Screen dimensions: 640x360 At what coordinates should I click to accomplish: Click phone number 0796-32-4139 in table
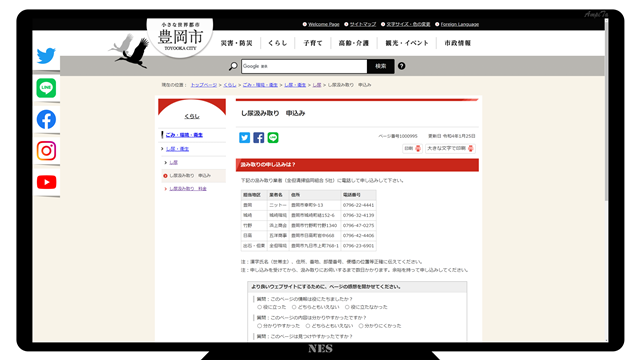358,215
